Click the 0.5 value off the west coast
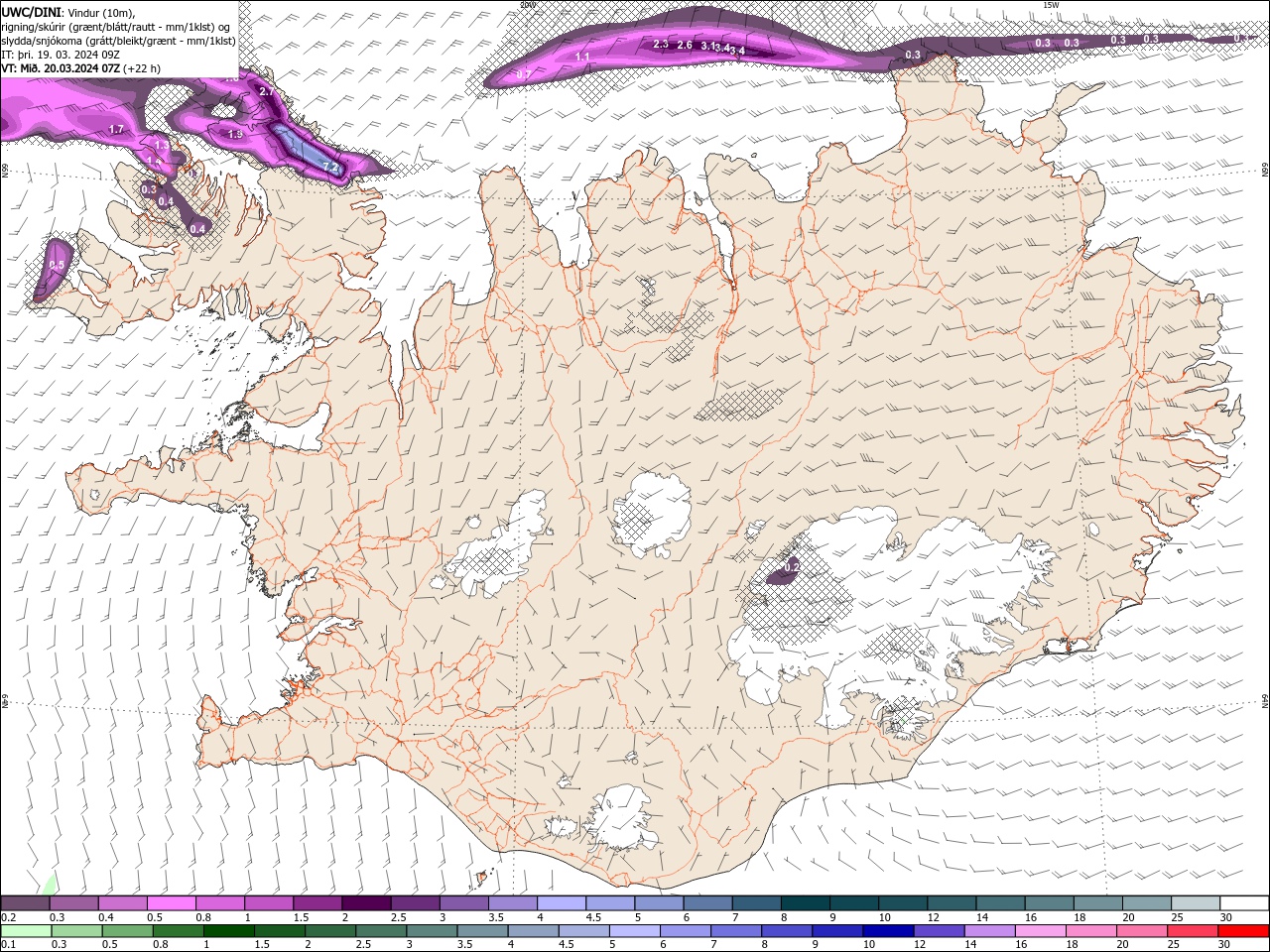 click(x=57, y=265)
